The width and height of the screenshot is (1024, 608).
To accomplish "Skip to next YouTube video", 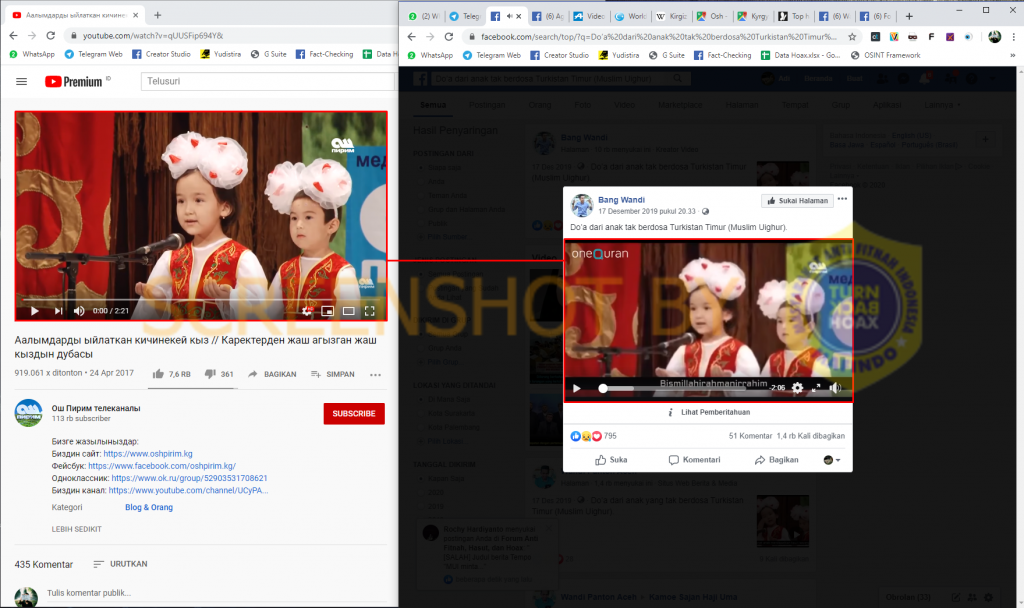I will coord(58,311).
